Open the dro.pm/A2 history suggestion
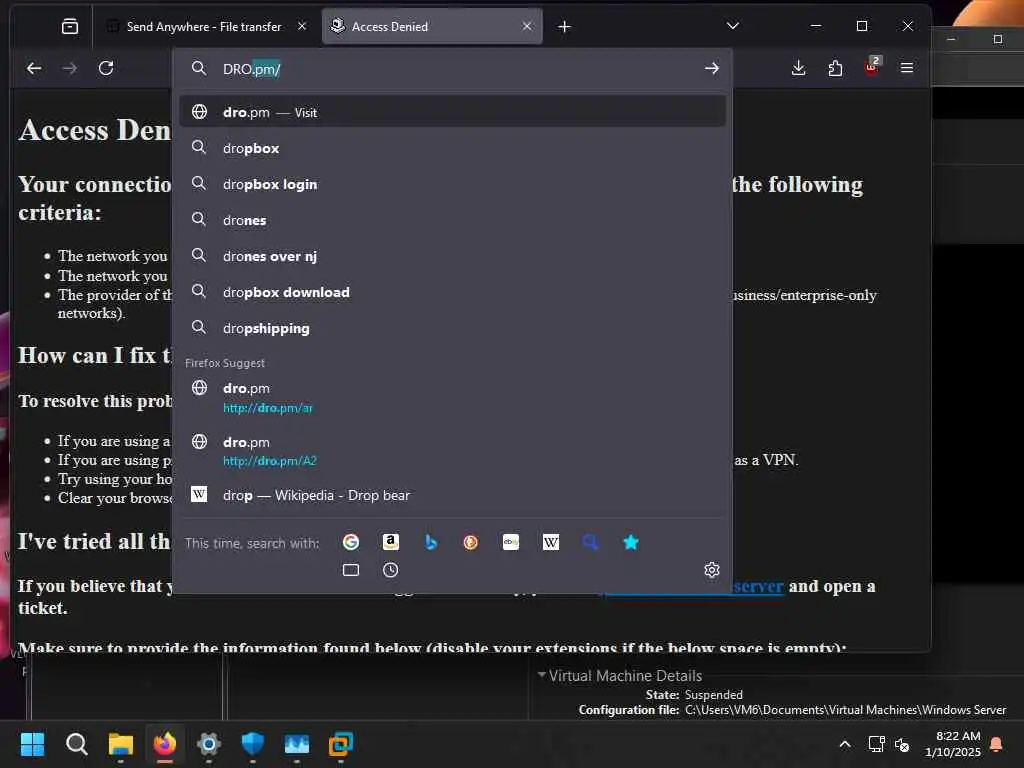The width and height of the screenshot is (1024, 768). pyautogui.click(x=452, y=451)
